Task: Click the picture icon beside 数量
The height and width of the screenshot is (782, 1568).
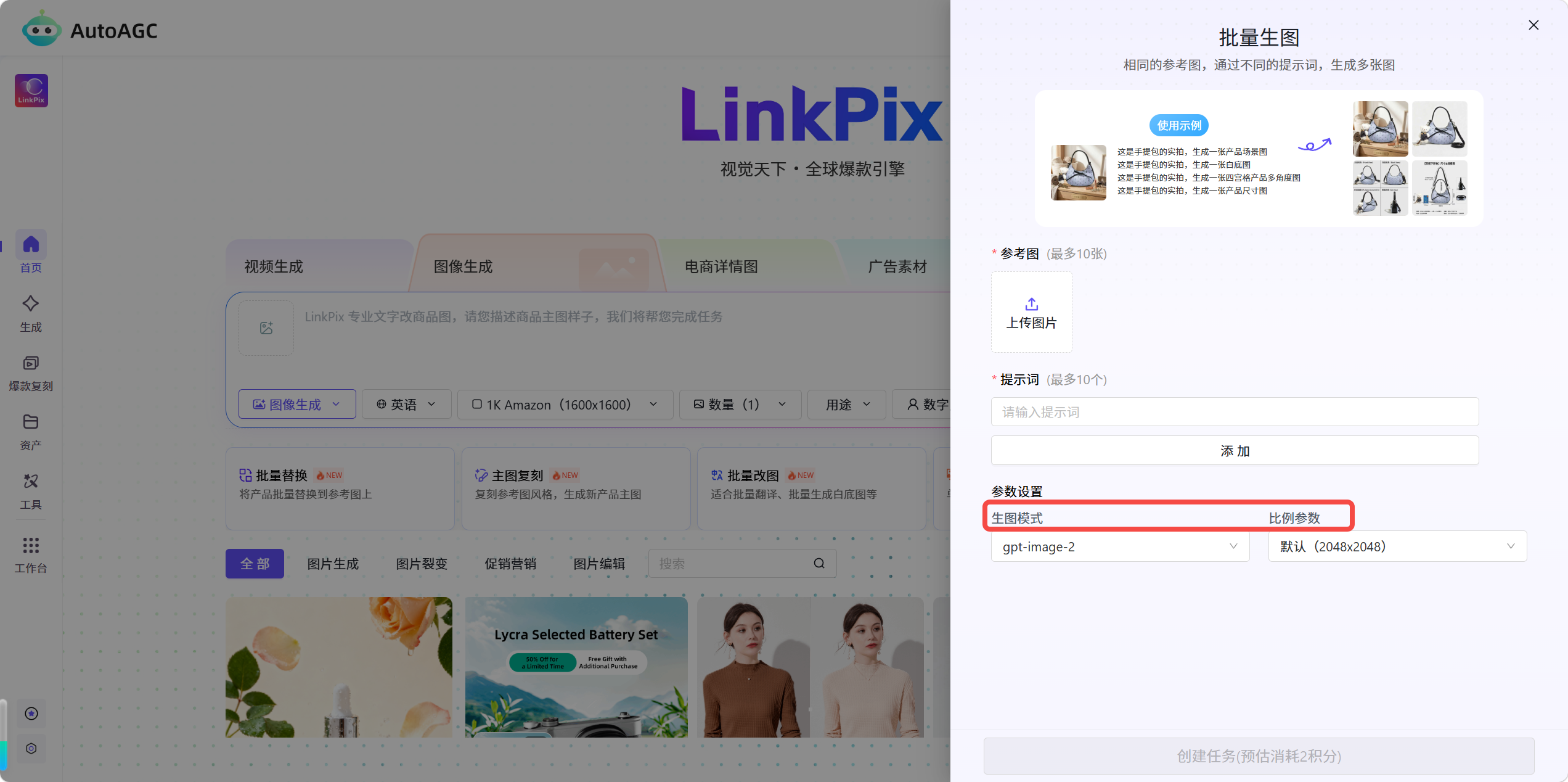Action: pos(698,404)
